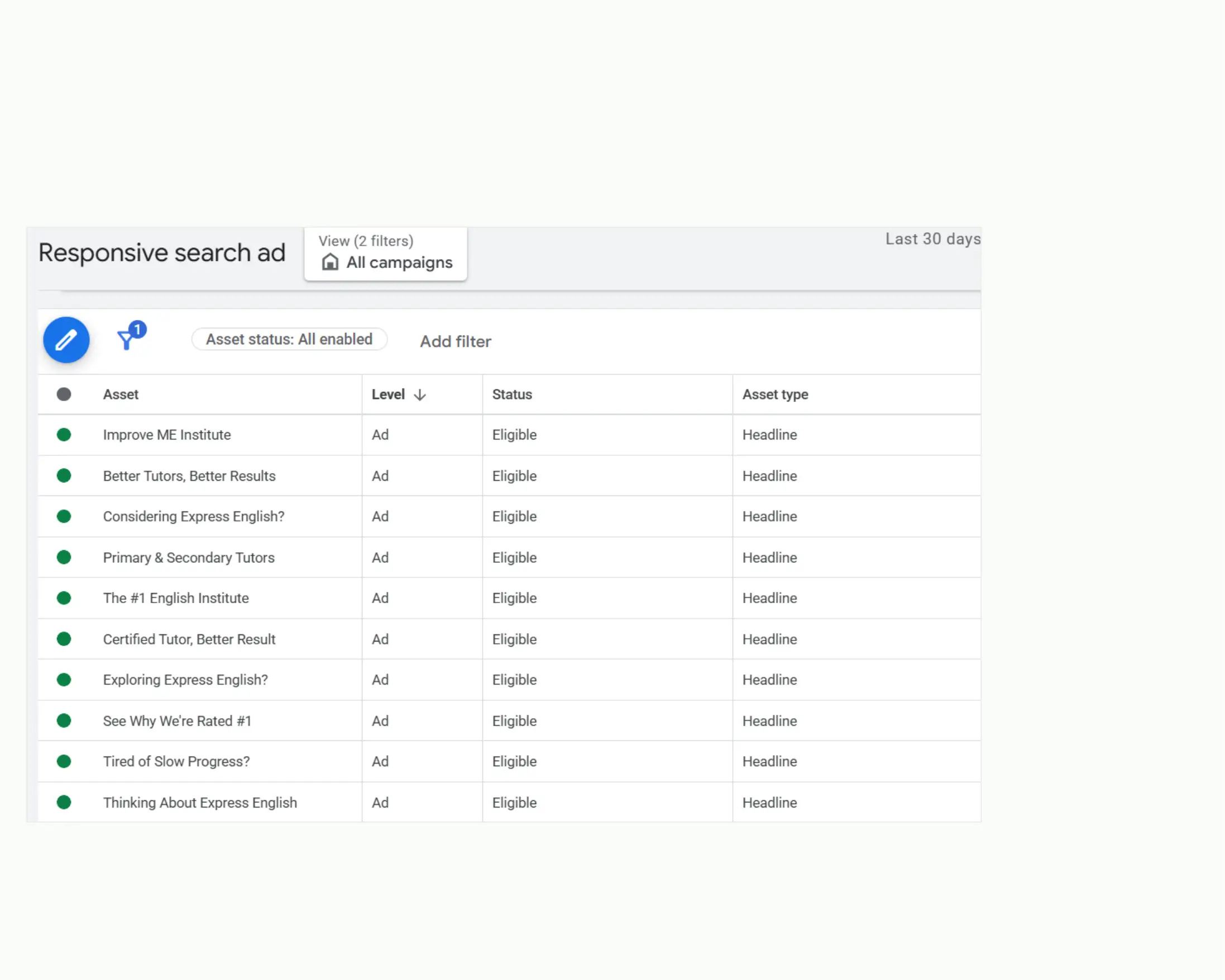Click Add filter
Viewport: 1225px width, 980px height.
click(x=454, y=341)
